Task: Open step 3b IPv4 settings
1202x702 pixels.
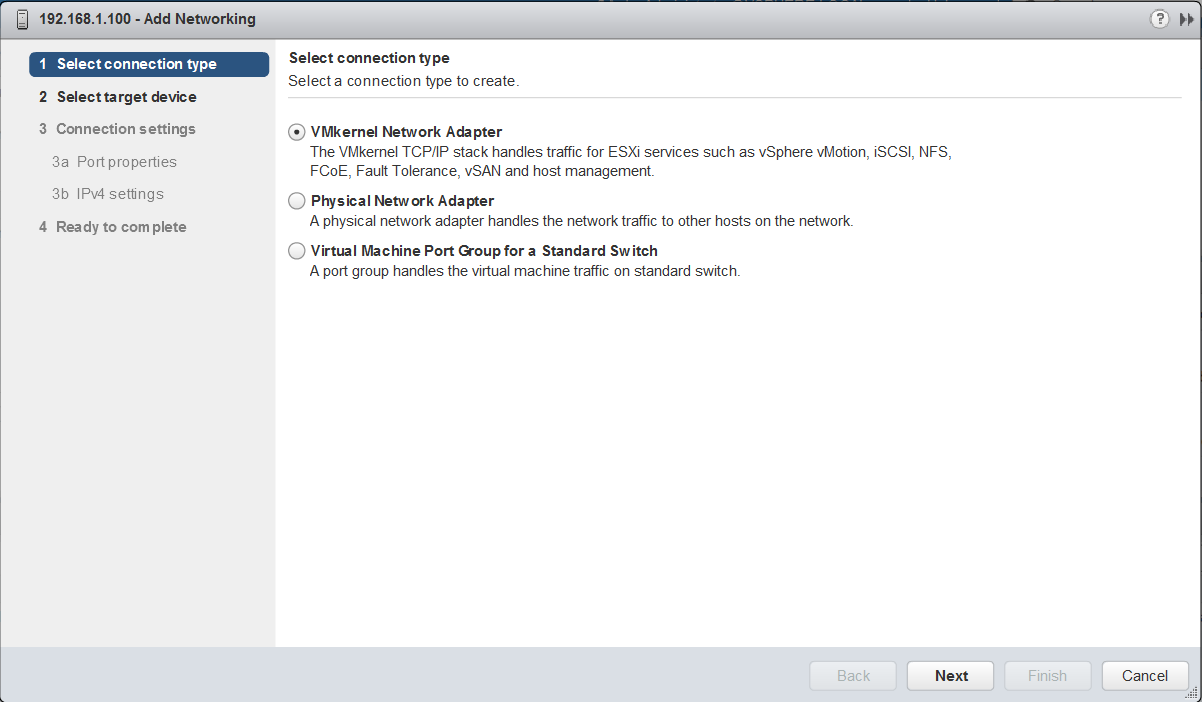Action: coord(107,194)
